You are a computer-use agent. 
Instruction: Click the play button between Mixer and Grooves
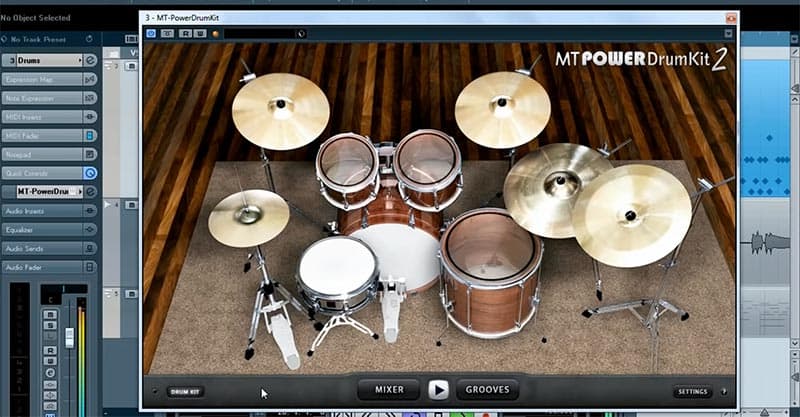pos(438,390)
